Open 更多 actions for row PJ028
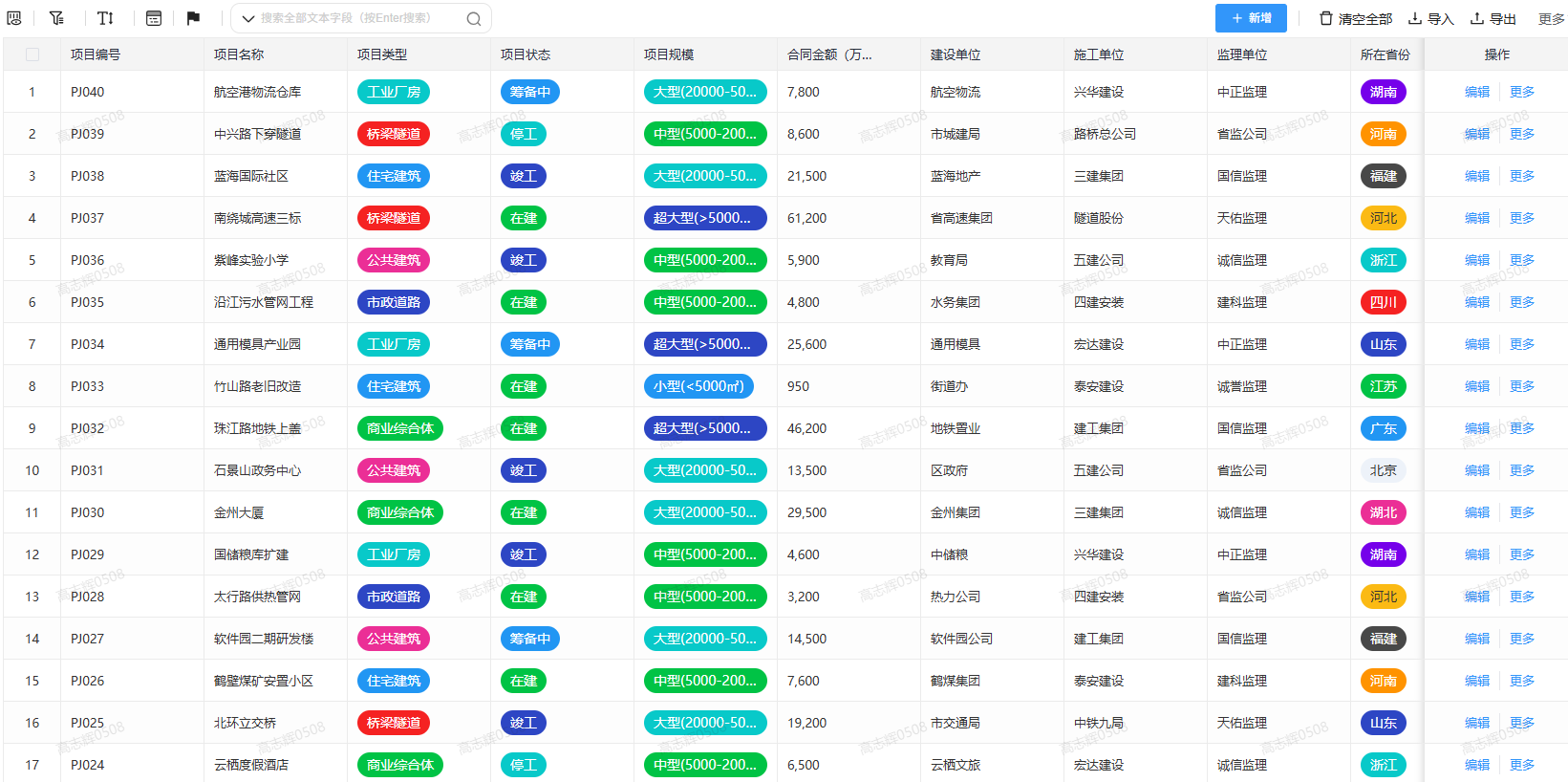The image size is (1568, 782). pyautogui.click(x=1522, y=597)
